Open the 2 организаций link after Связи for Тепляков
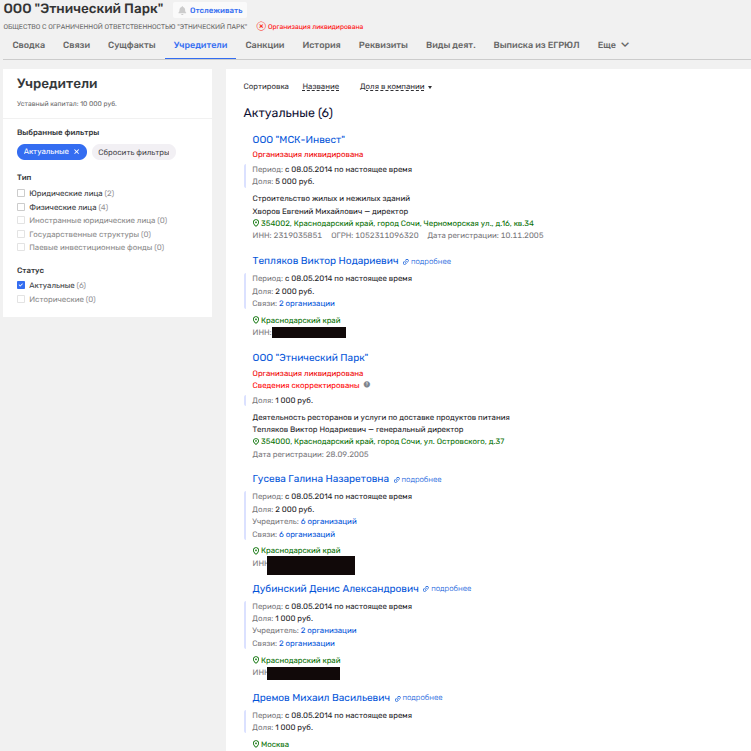 point(306,303)
